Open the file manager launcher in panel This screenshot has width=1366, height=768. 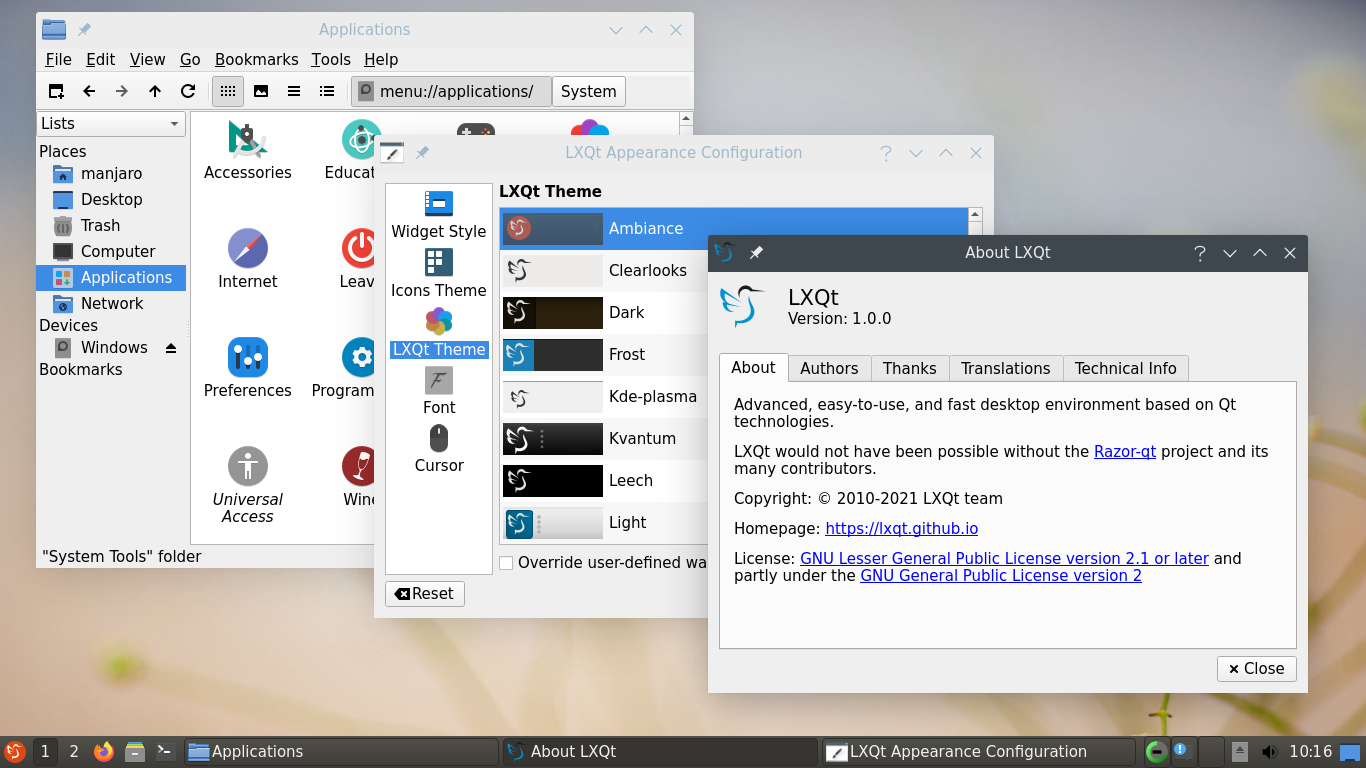point(135,751)
